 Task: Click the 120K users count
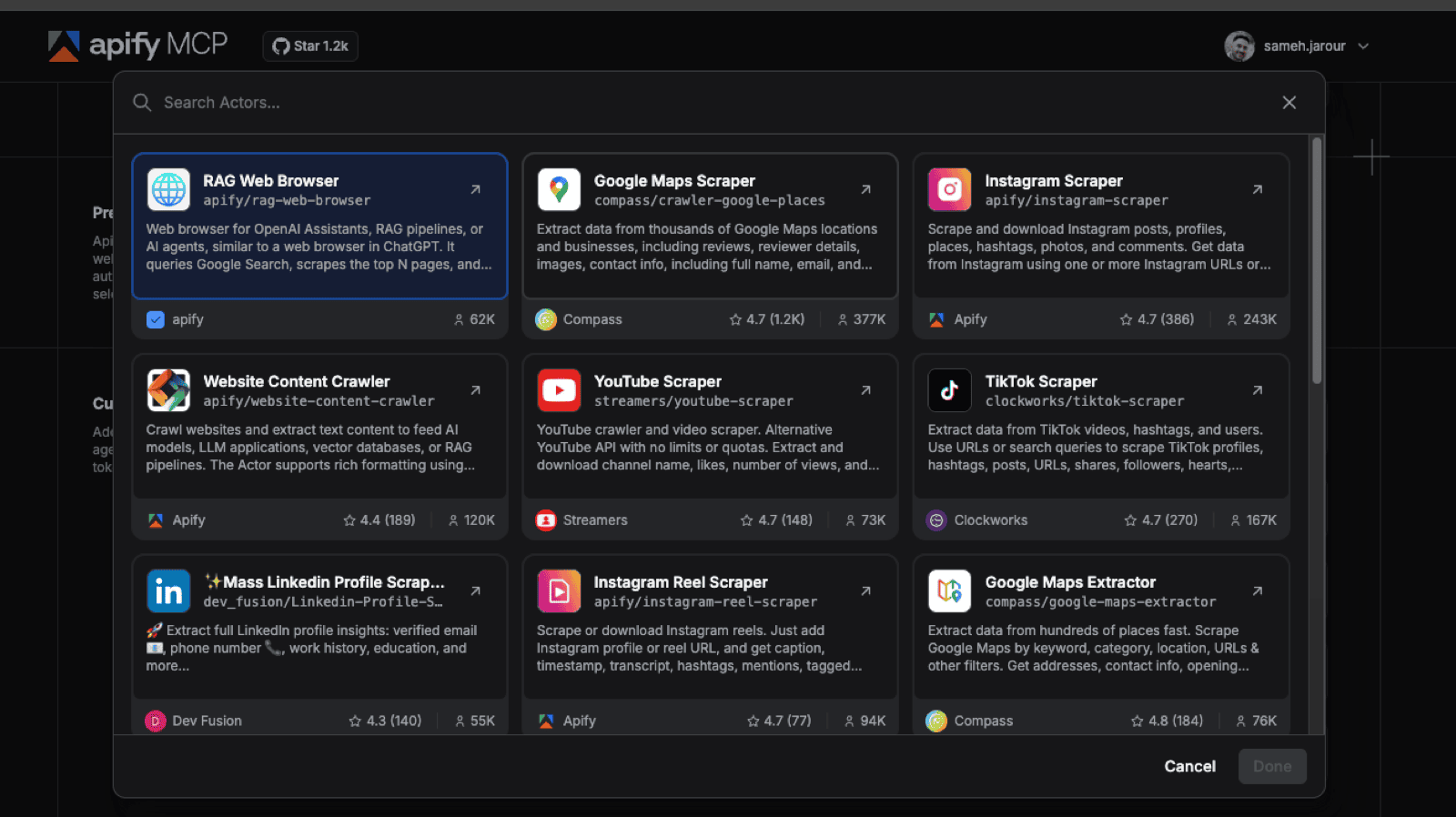click(x=471, y=520)
